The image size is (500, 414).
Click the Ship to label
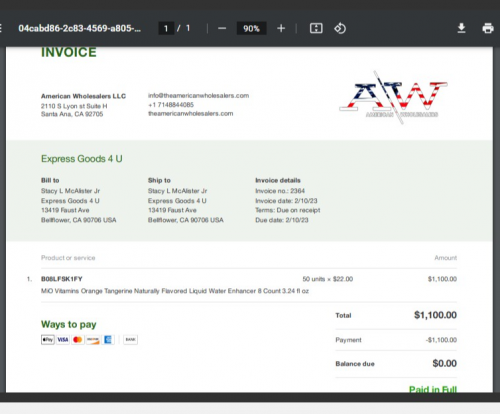click(x=159, y=180)
